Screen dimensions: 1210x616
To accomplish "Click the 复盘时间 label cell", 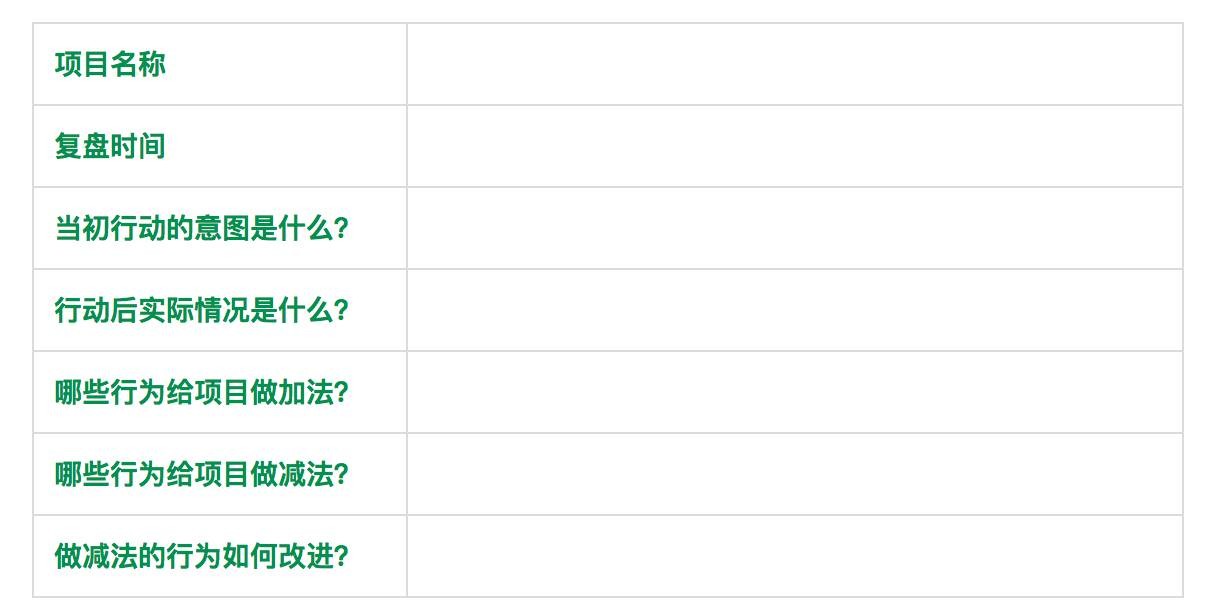I will (x=220, y=146).
